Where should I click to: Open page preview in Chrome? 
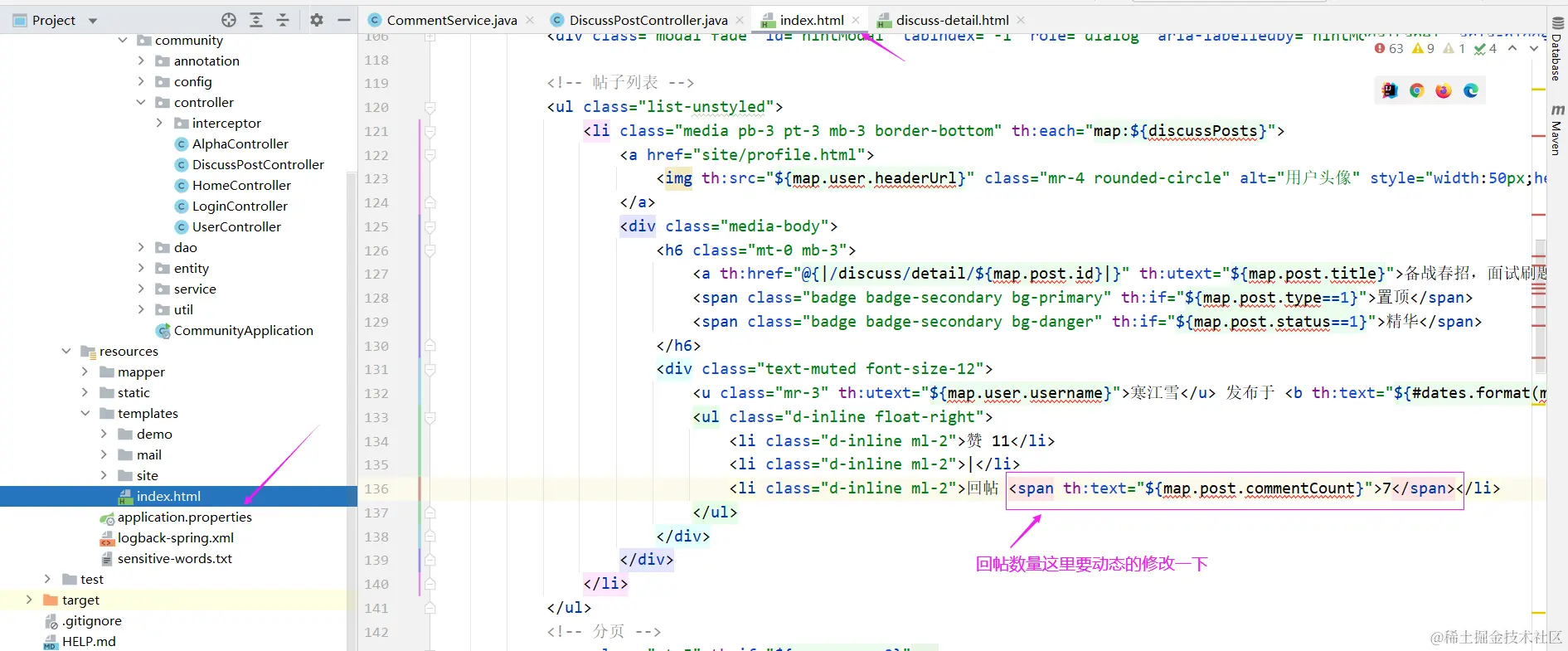tap(1417, 90)
